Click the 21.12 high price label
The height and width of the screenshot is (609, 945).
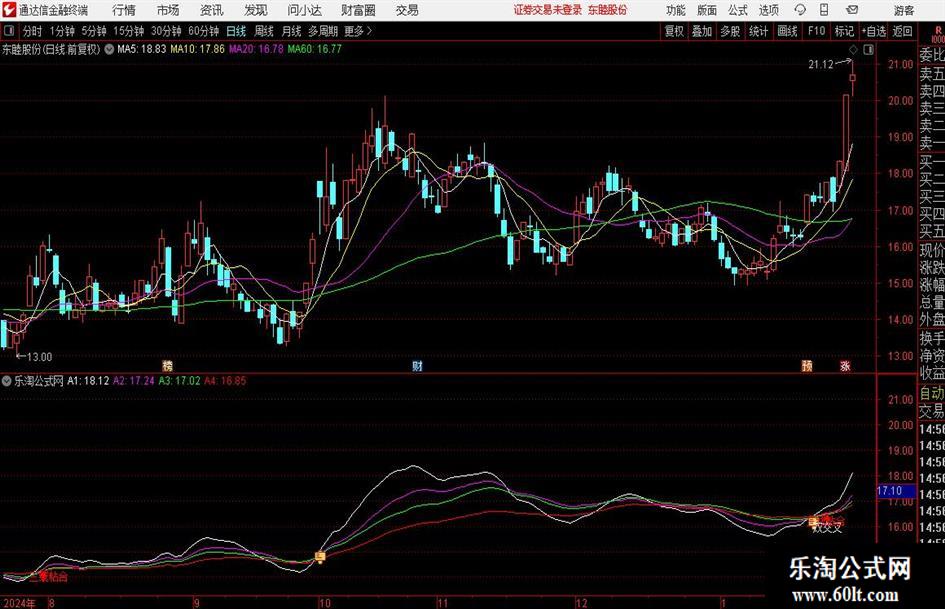tap(821, 65)
